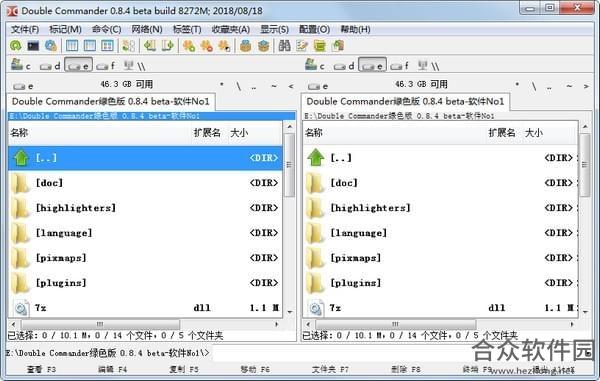Open directory hotlist * in left panel

pos(222,86)
